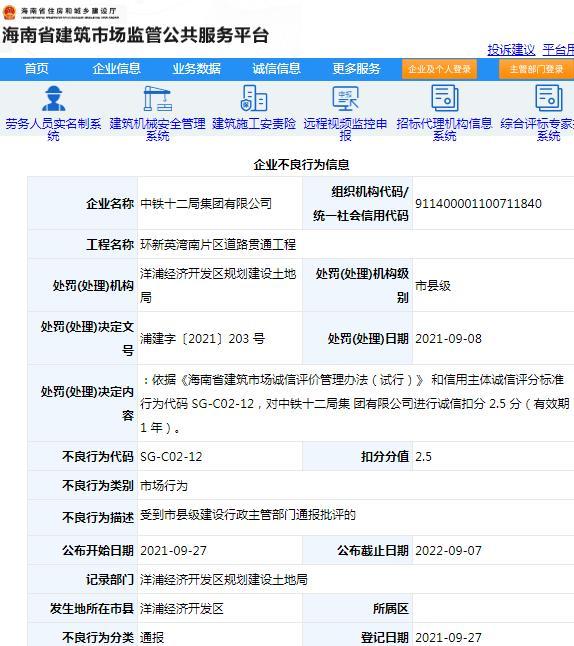Click the 远程视频监控申报 text link
The height and width of the screenshot is (646, 574).
click(345, 129)
